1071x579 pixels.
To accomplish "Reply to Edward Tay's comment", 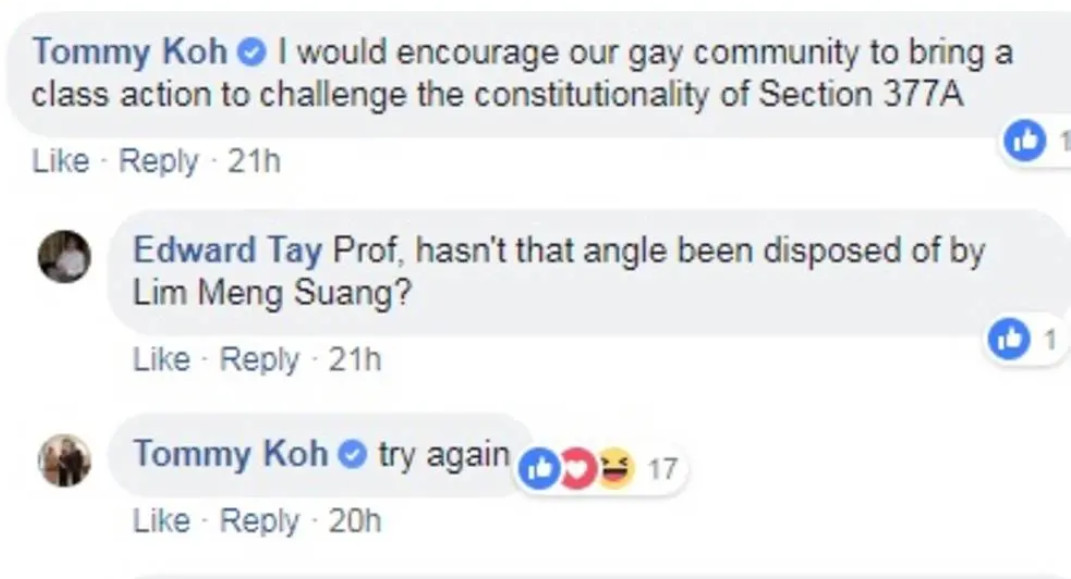I will coord(259,359).
